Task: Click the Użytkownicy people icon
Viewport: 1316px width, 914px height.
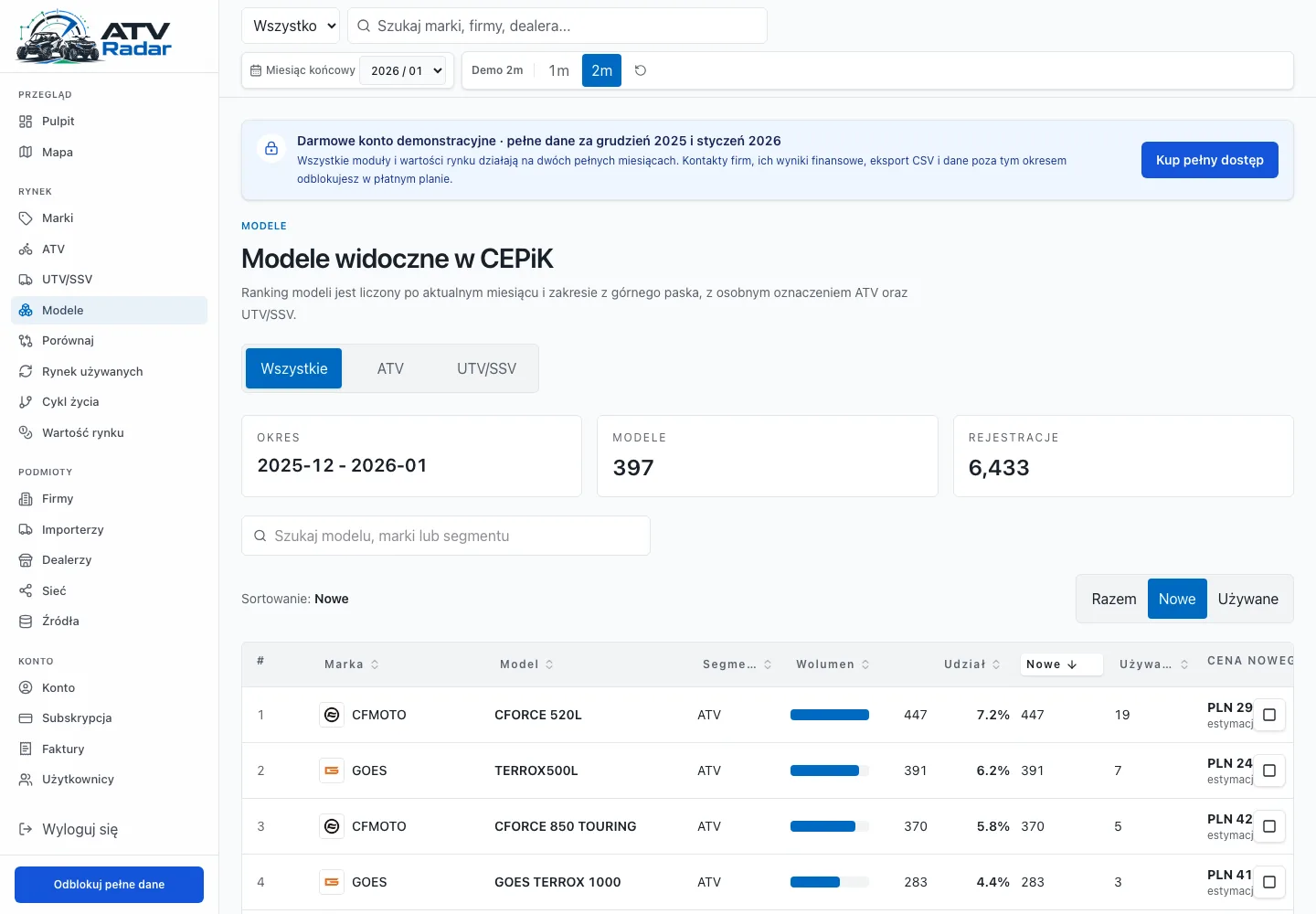Action: [26, 780]
